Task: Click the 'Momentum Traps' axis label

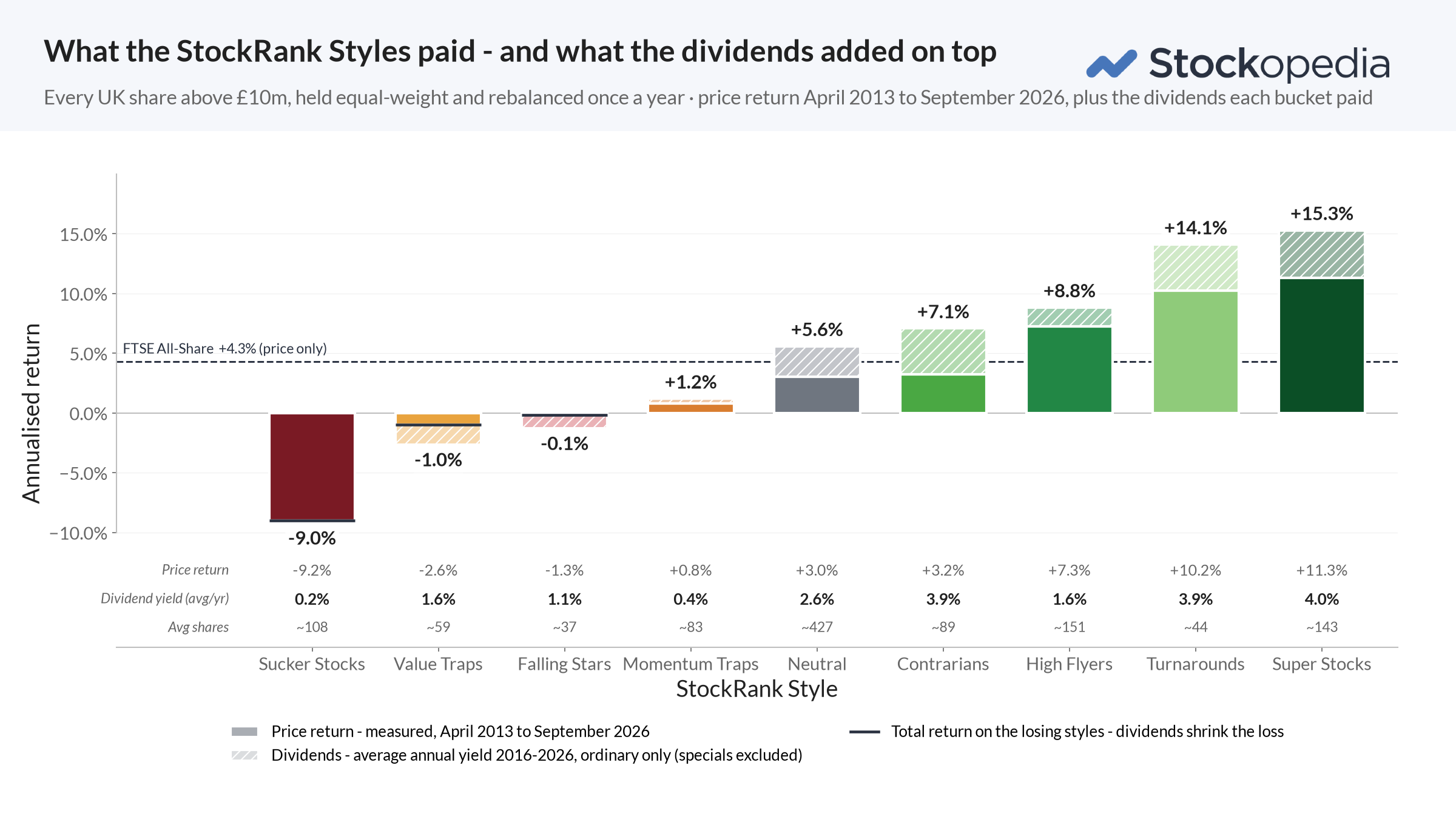Action: click(x=691, y=664)
